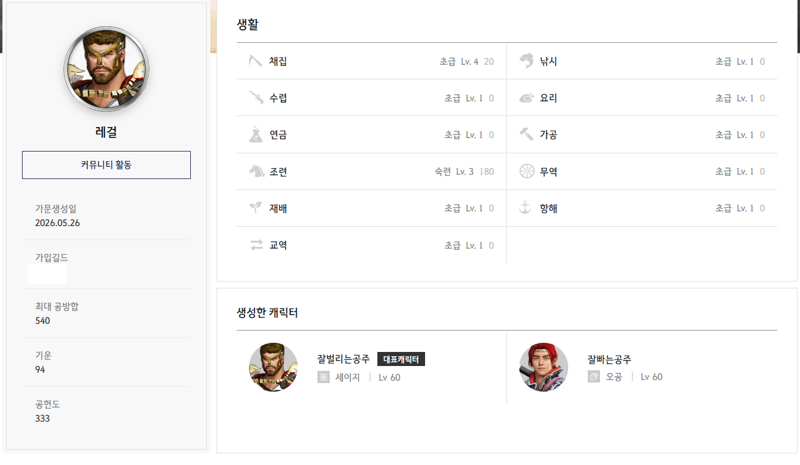This screenshot has width=800, height=465.
Task: Click the 가입길드 label
Action: pos(52,257)
